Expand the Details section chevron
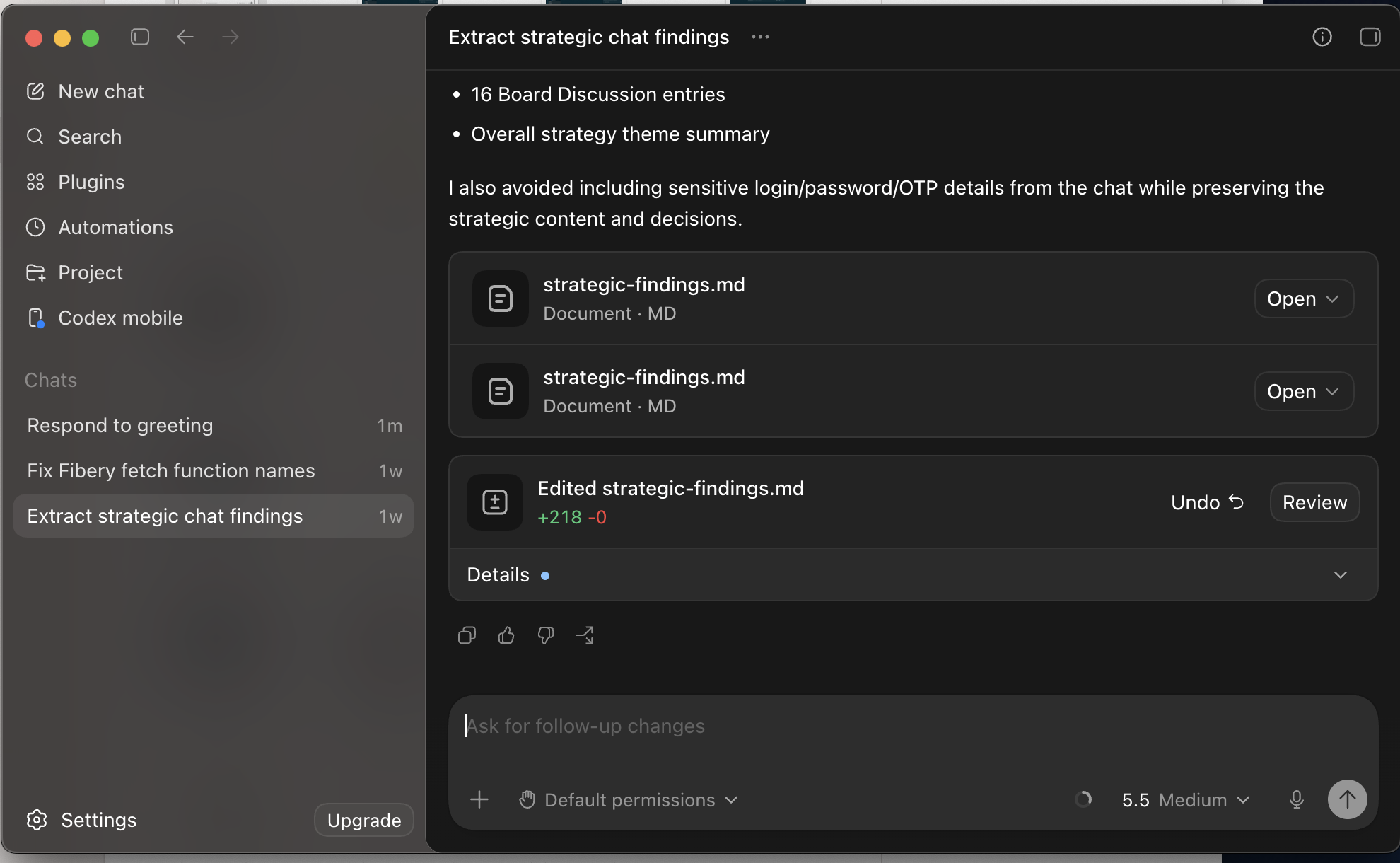The image size is (1400, 863). pos(1340,575)
